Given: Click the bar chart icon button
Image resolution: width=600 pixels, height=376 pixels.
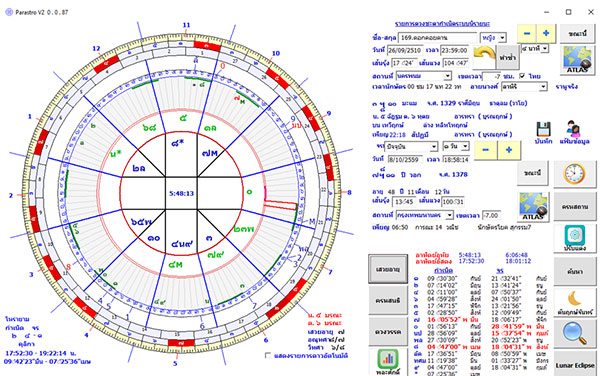Looking at the screenshot, I should click(388, 359).
